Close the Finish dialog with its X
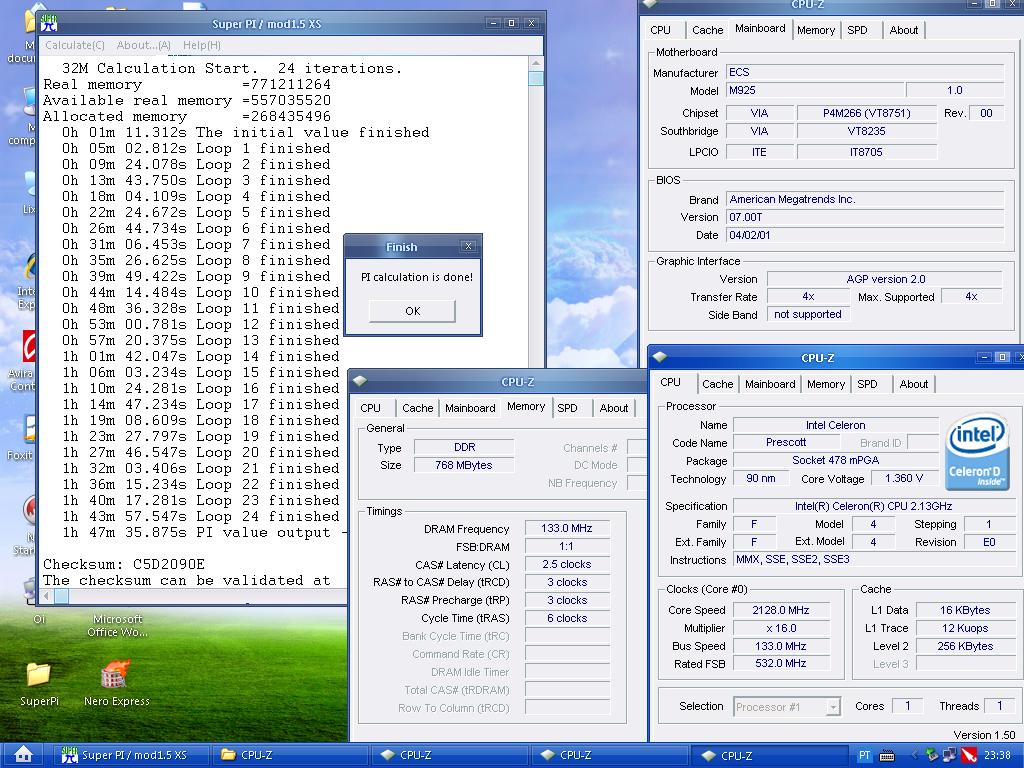 [468, 246]
